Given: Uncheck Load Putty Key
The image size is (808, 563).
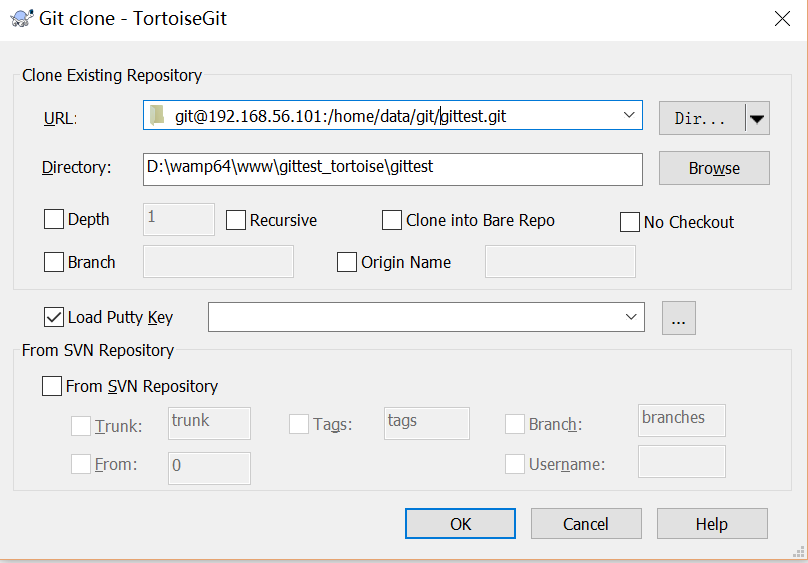Looking at the screenshot, I should coord(54,317).
